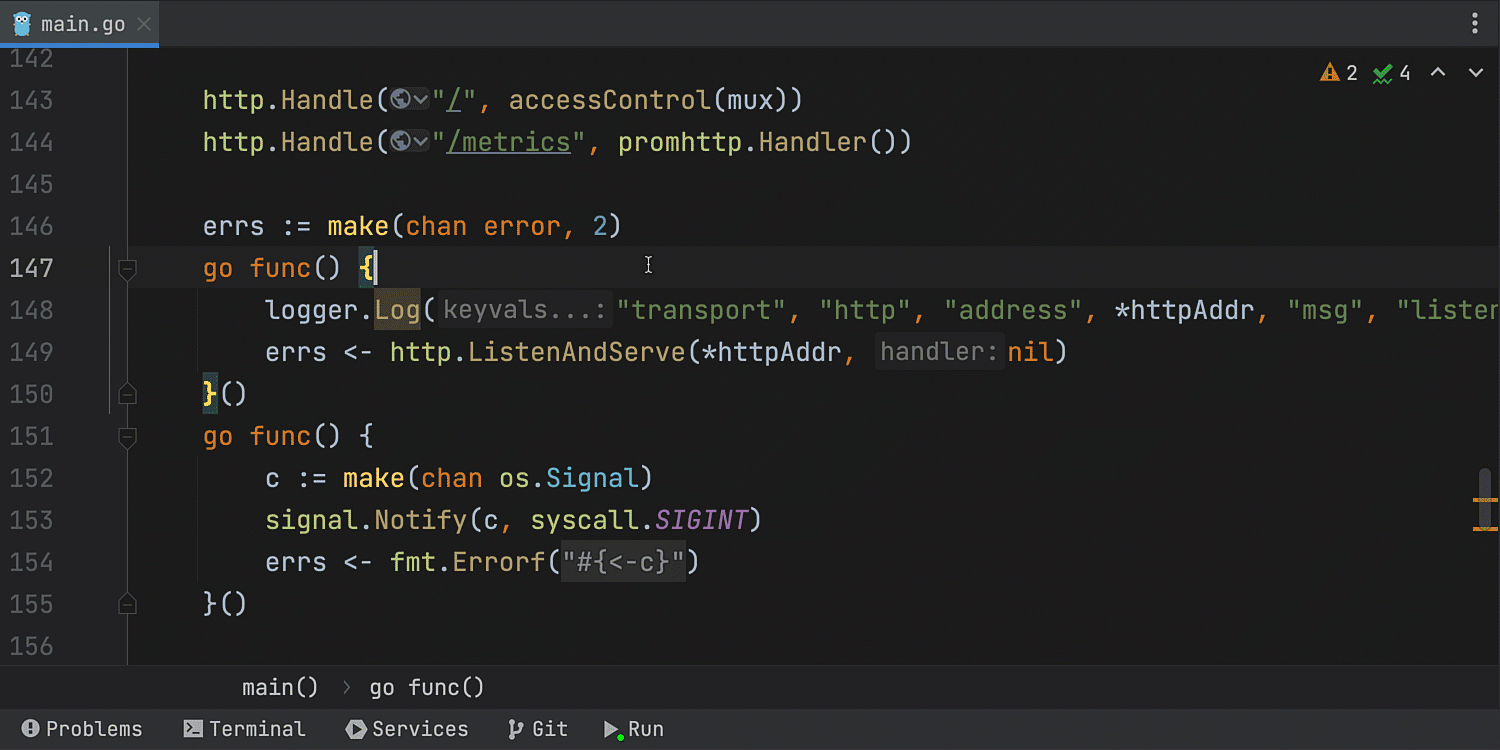Open the Git tool window
This screenshot has height=750, width=1500.
click(x=537, y=729)
